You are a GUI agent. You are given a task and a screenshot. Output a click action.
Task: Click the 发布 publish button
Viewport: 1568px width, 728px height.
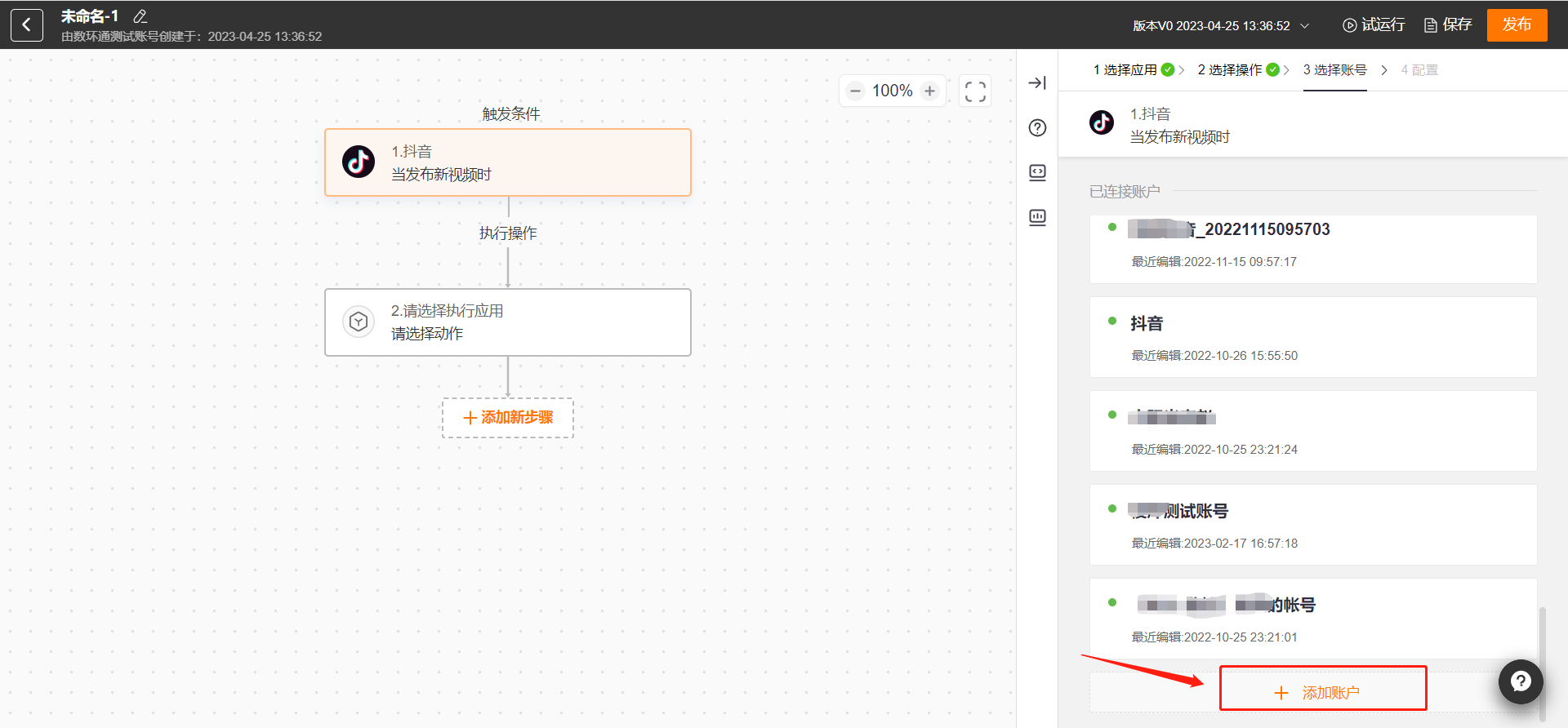[x=1517, y=25]
